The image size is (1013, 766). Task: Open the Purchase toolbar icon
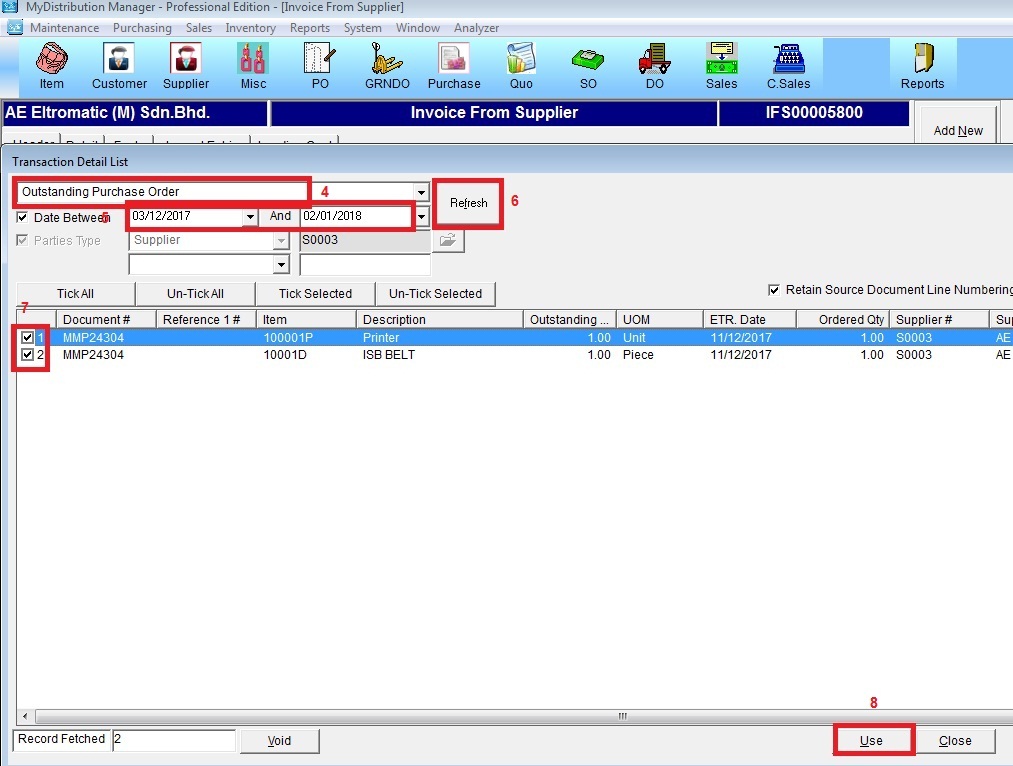(454, 65)
